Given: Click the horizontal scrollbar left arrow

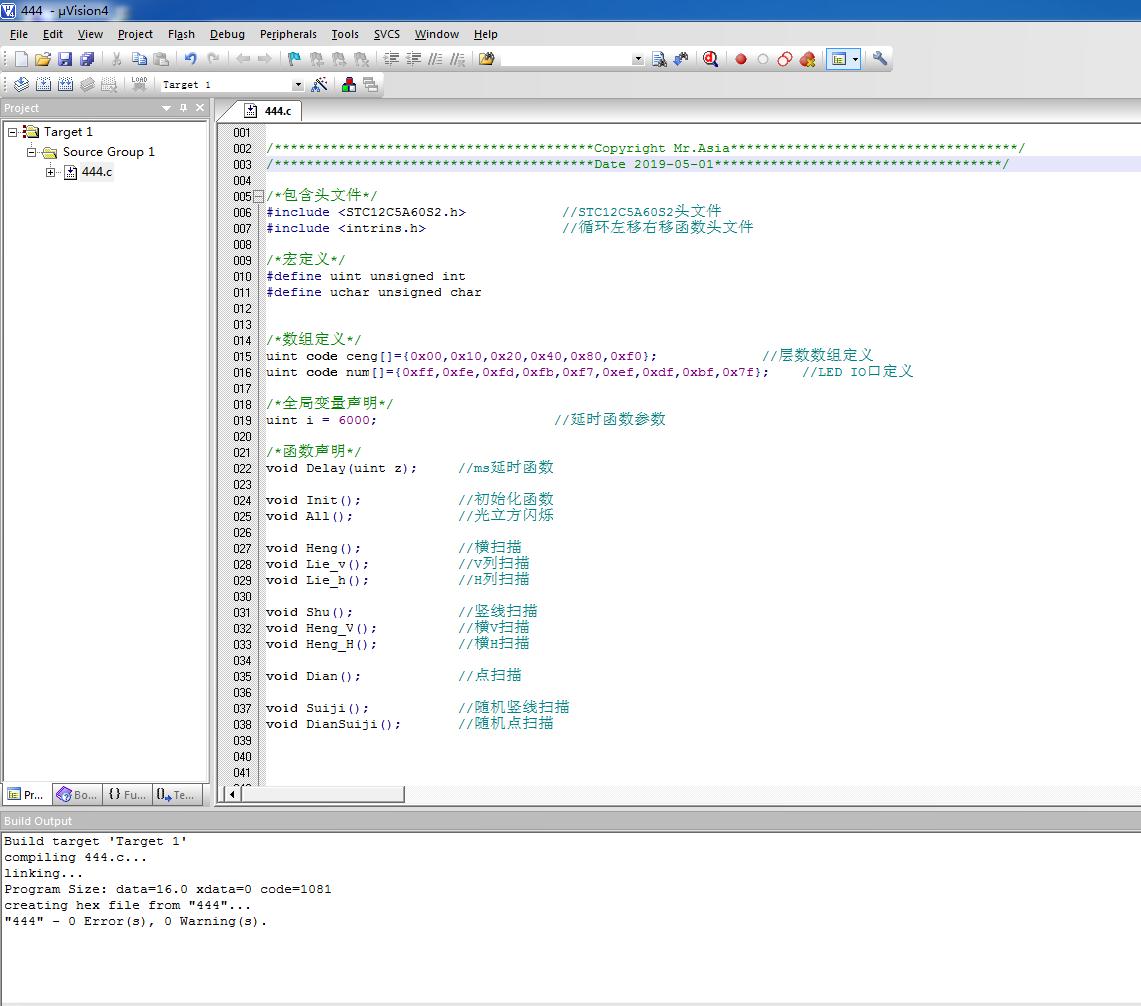Looking at the screenshot, I should point(232,793).
